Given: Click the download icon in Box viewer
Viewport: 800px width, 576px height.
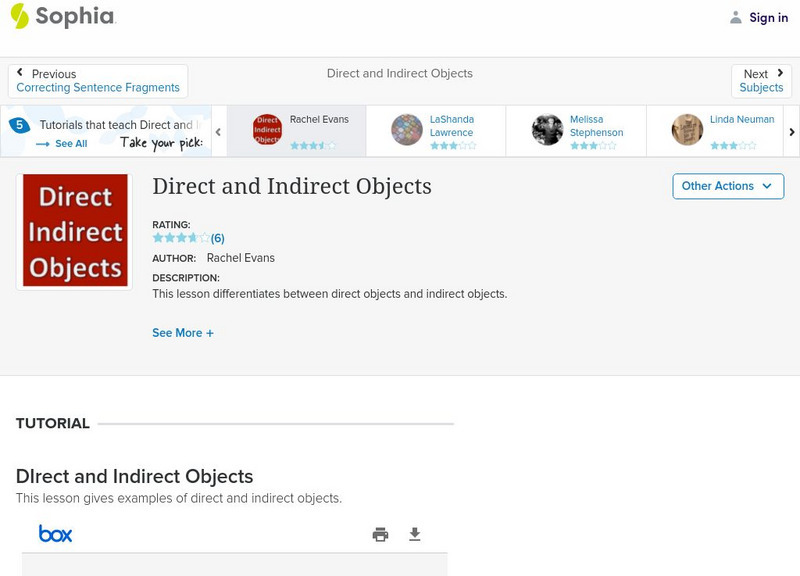Looking at the screenshot, I should tap(415, 534).
